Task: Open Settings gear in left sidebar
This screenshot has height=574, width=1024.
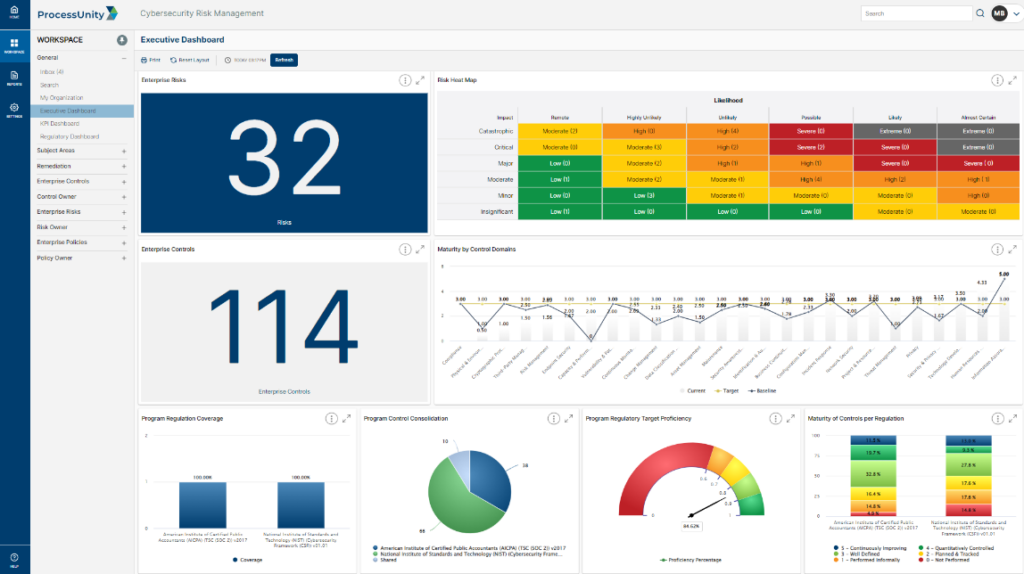Action: point(14,109)
